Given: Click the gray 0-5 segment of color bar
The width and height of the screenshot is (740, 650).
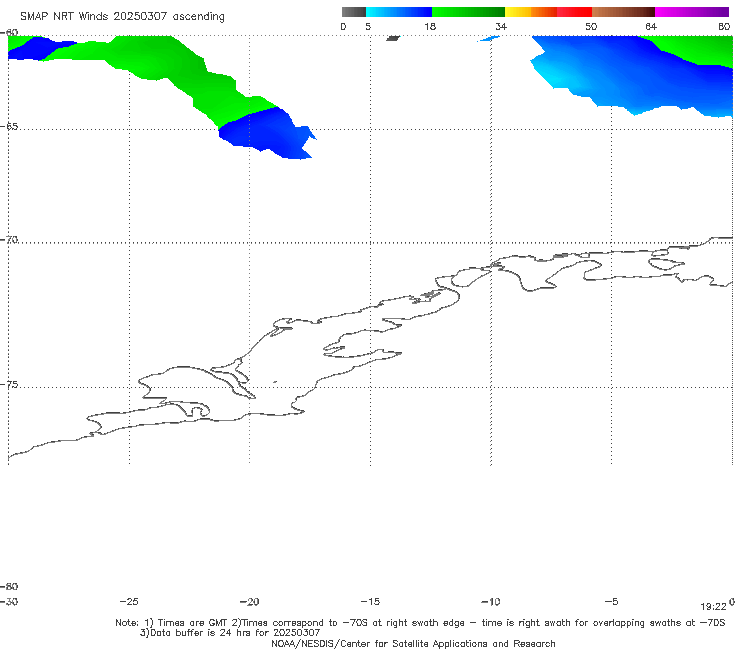Looking at the screenshot, I should (354, 12).
